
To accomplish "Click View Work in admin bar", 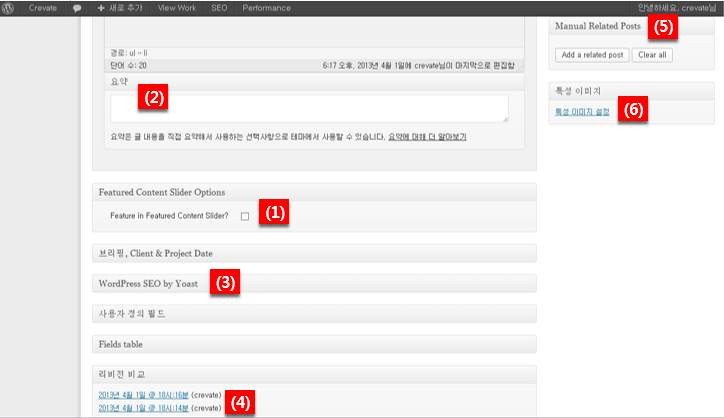I will coord(177,8).
